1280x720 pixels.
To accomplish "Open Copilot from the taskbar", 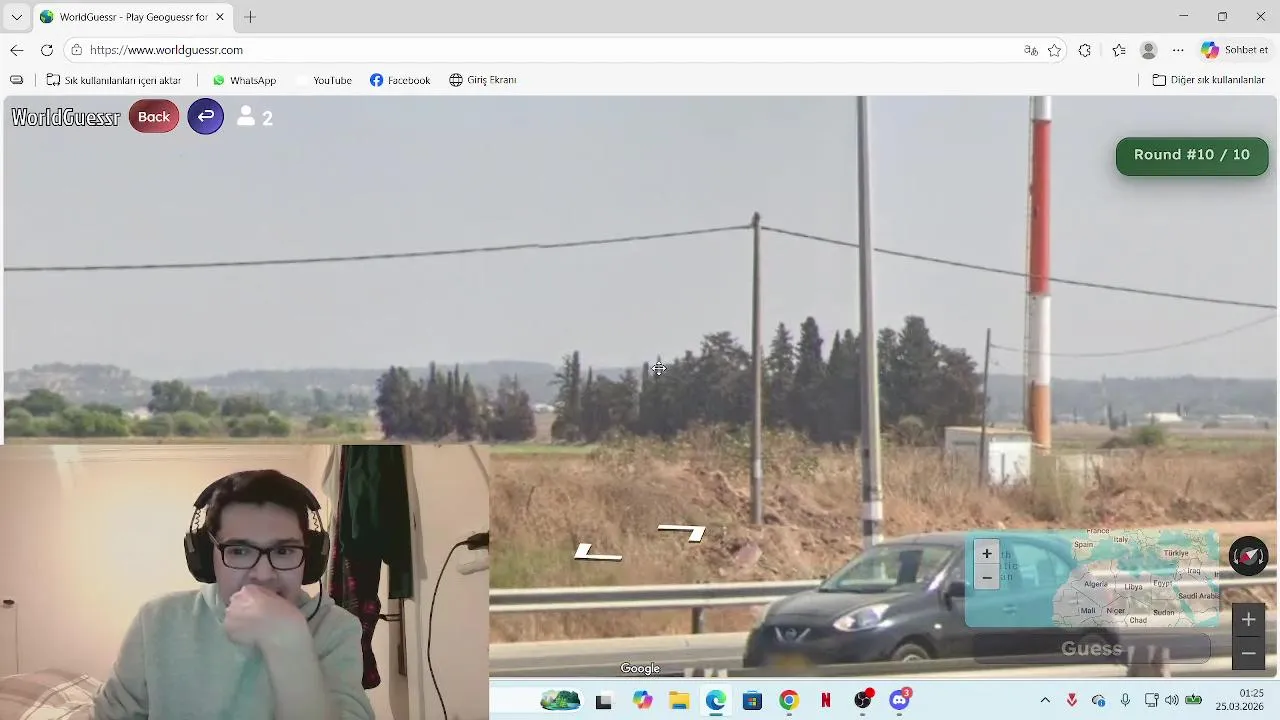I will (642, 701).
